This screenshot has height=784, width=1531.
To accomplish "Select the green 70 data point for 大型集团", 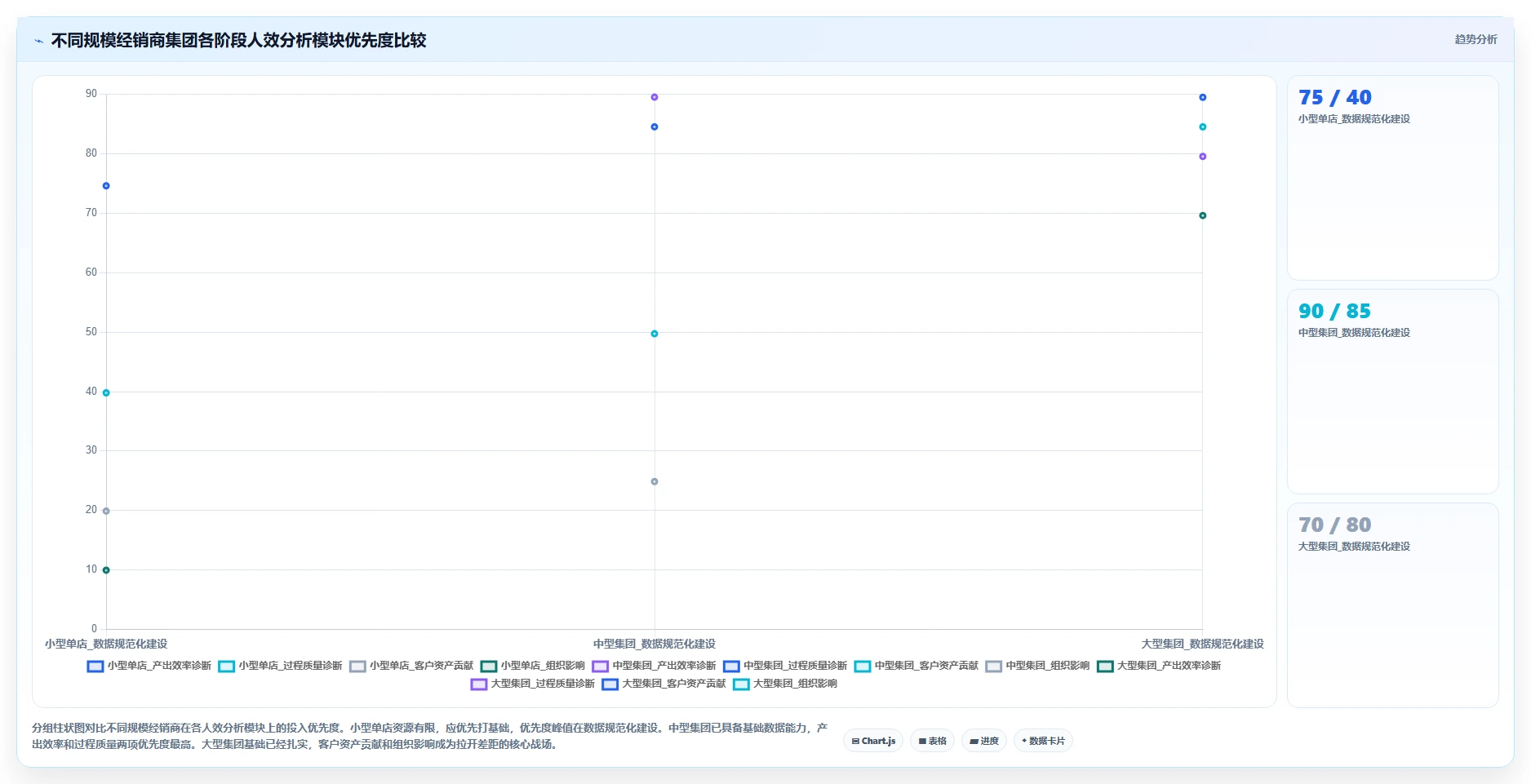I will (x=1202, y=215).
